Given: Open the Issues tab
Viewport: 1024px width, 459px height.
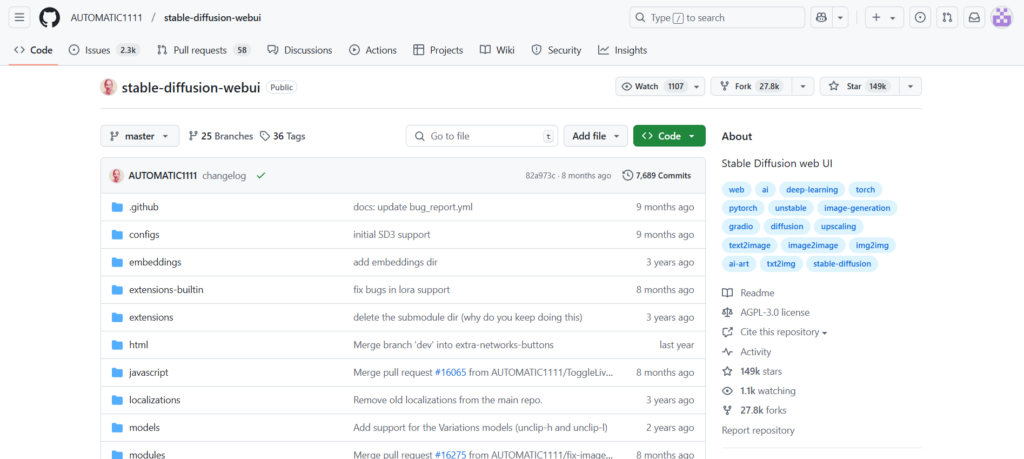Looking at the screenshot, I should pyautogui.click(x=103, y=50).
